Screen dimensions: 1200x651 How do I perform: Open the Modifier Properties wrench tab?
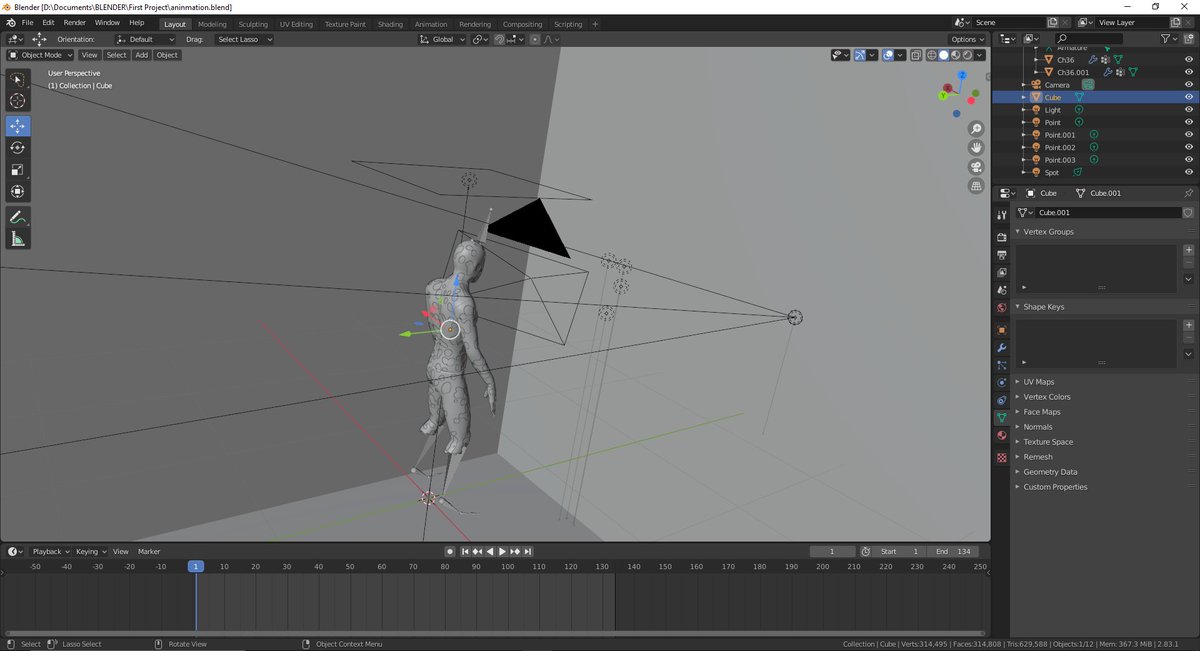[x=1002, y=347]
